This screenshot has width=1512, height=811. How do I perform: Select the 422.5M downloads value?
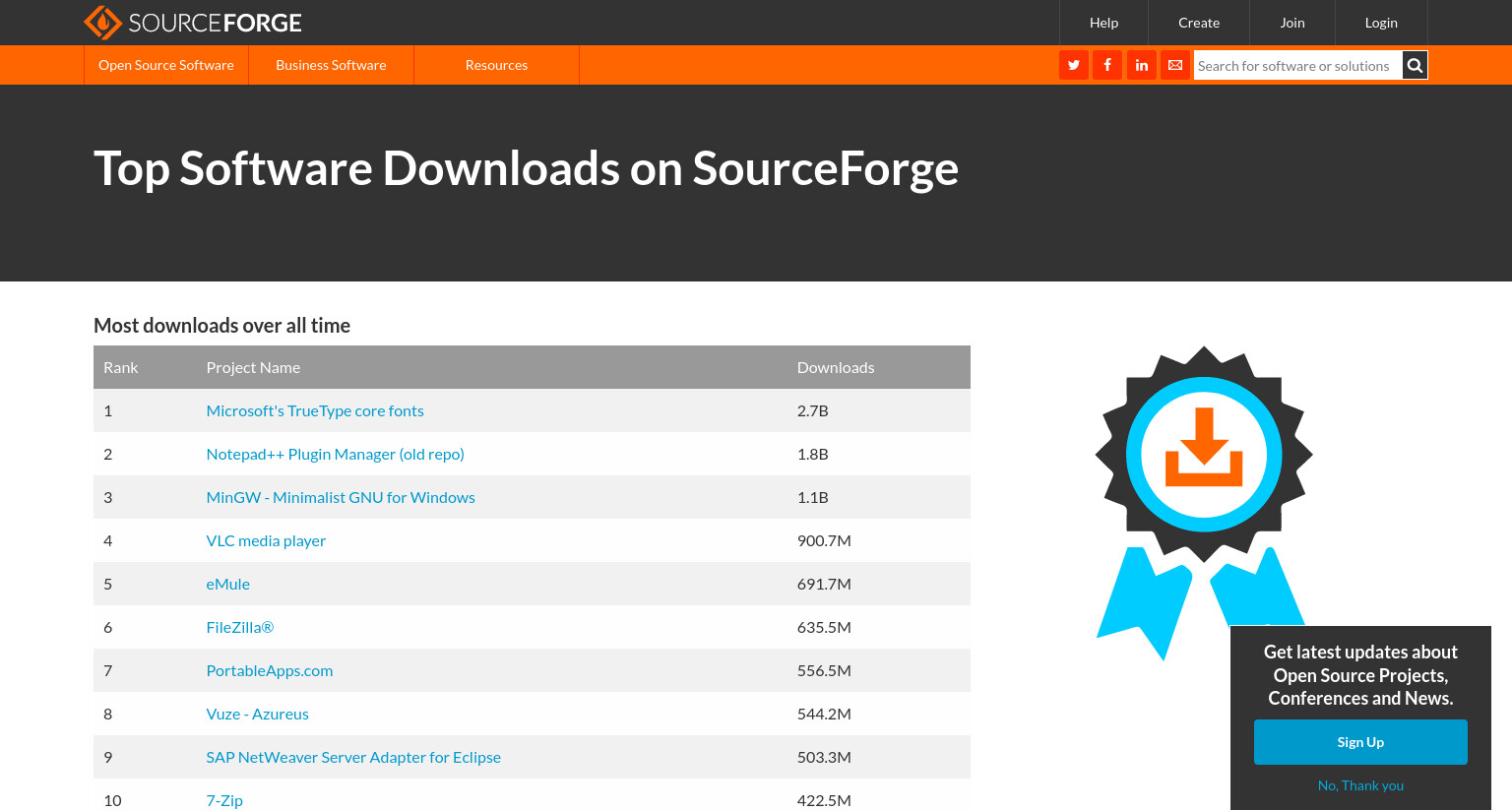(824, 800)
